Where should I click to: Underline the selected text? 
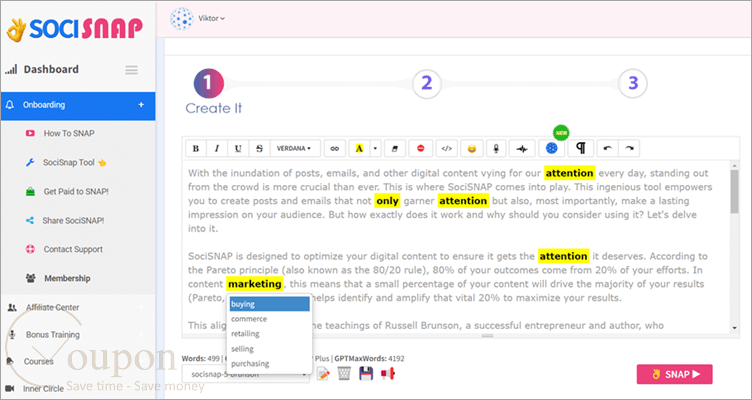pos(238,149)
